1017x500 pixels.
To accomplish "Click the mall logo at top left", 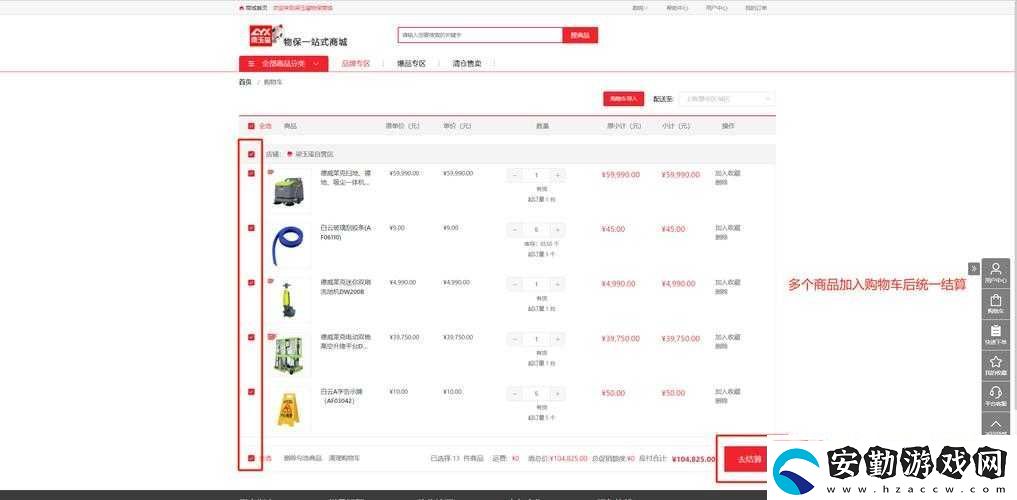I will (x=267, y=36).
